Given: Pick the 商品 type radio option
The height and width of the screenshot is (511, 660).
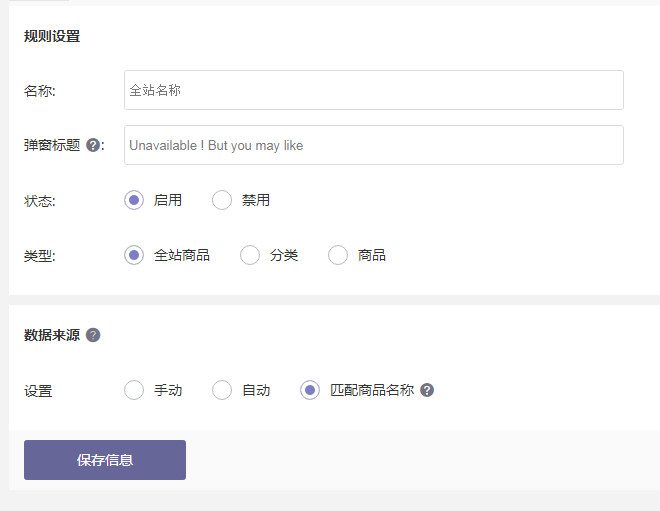Looking at the screenshot, I should 338,255.
